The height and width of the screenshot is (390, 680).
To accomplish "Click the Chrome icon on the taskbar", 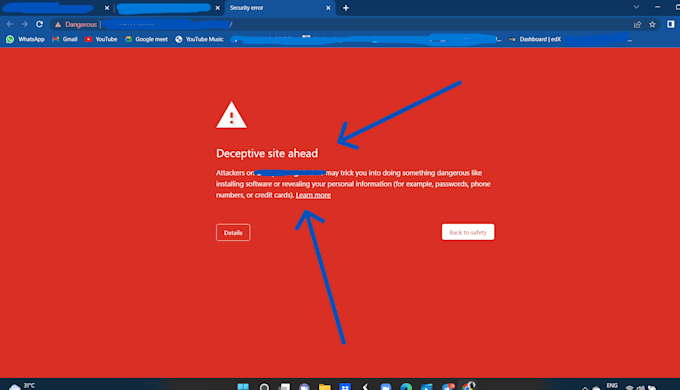I will (468, 386).
